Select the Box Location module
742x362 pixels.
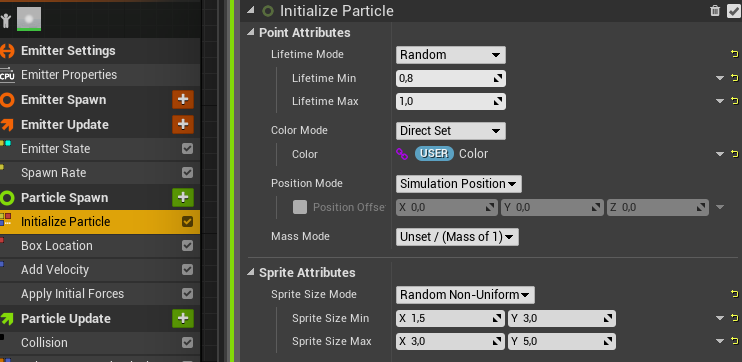click(x=57, y=246)
